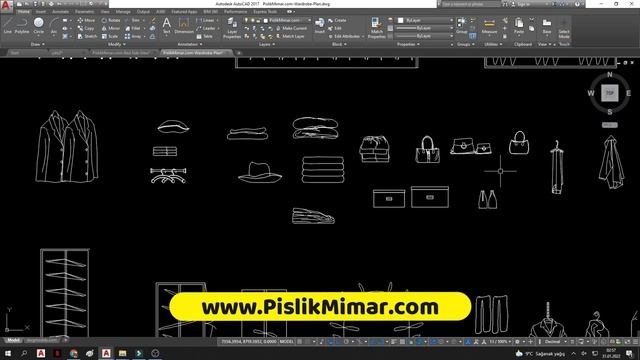Select the Polyline tool
Screen dimensions: 640x360
22,25
